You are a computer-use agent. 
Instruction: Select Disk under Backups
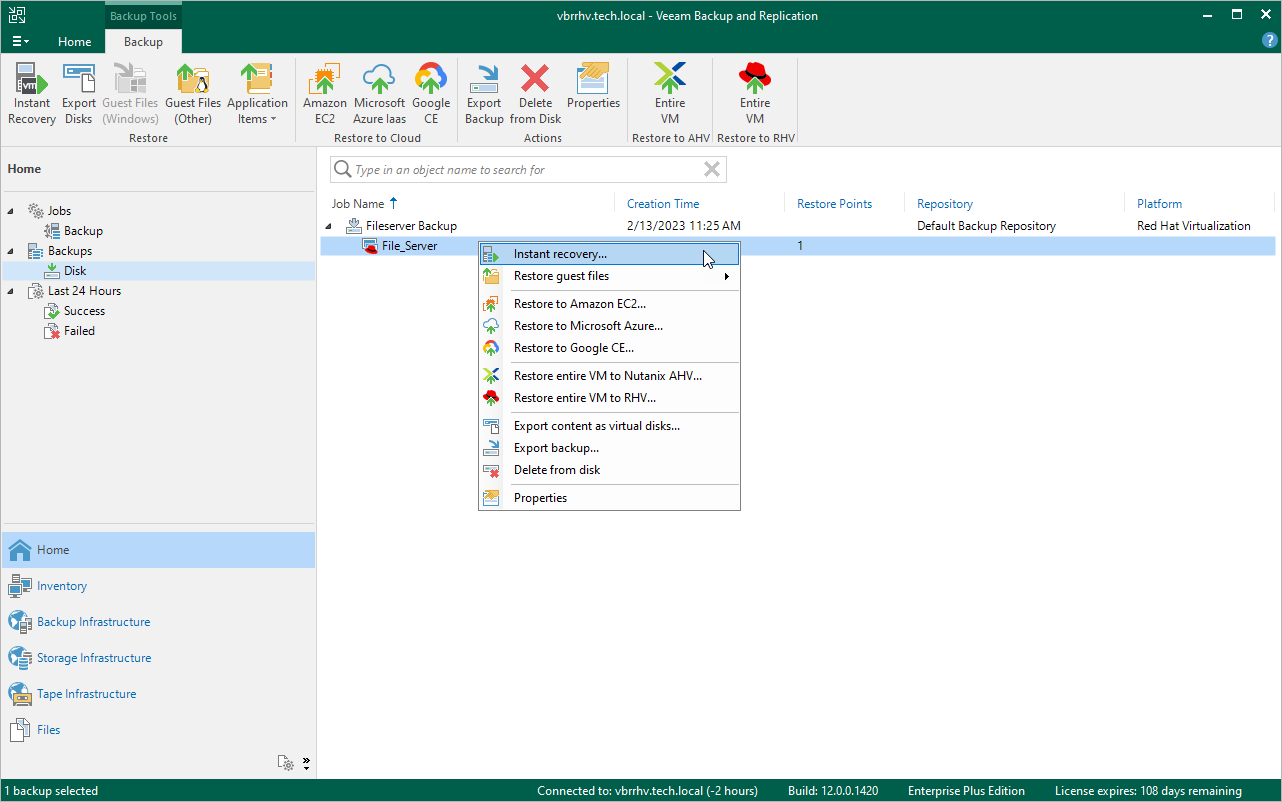[x=75, y=271]
